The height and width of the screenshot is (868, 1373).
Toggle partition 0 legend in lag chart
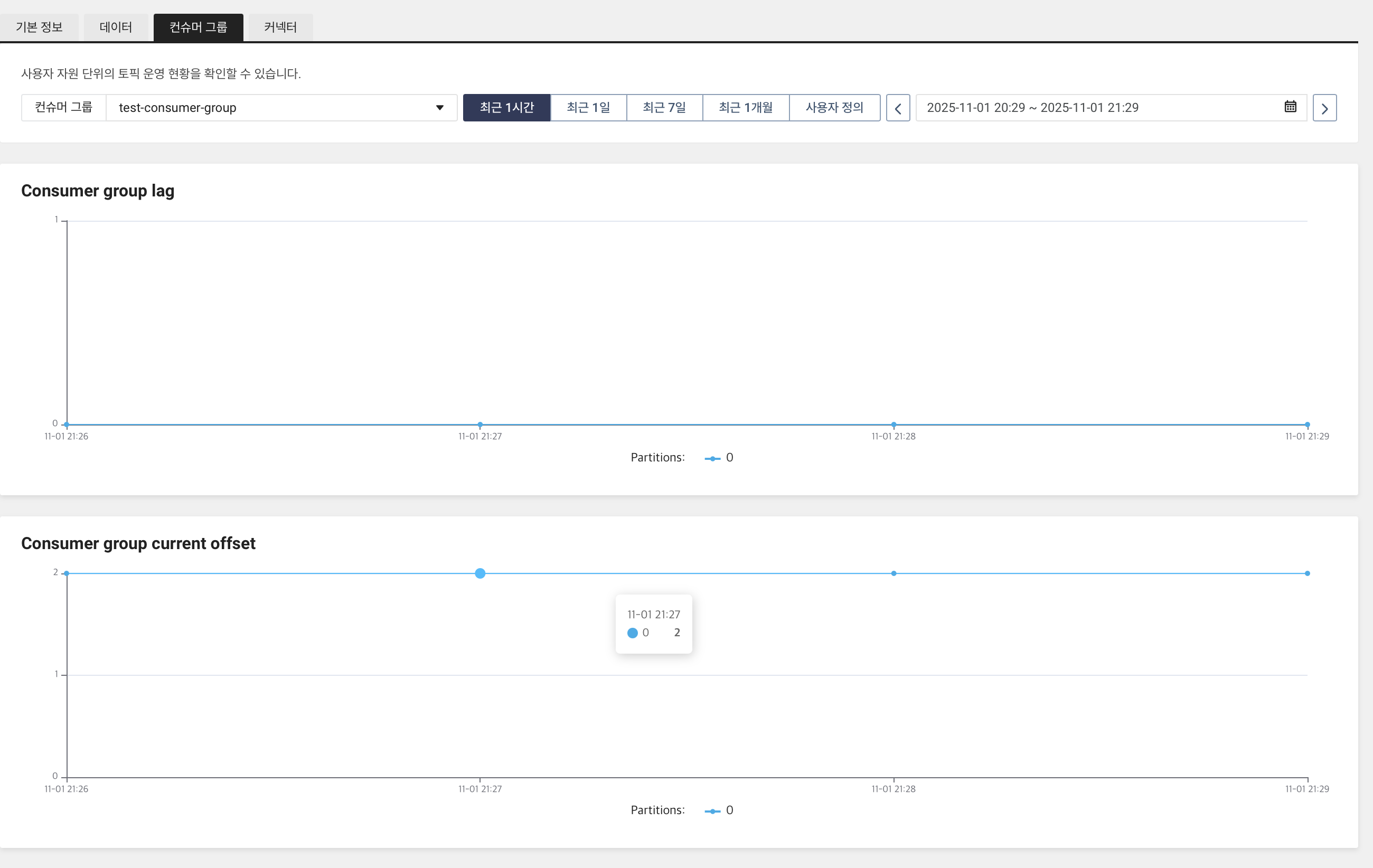tap(719, 458)
